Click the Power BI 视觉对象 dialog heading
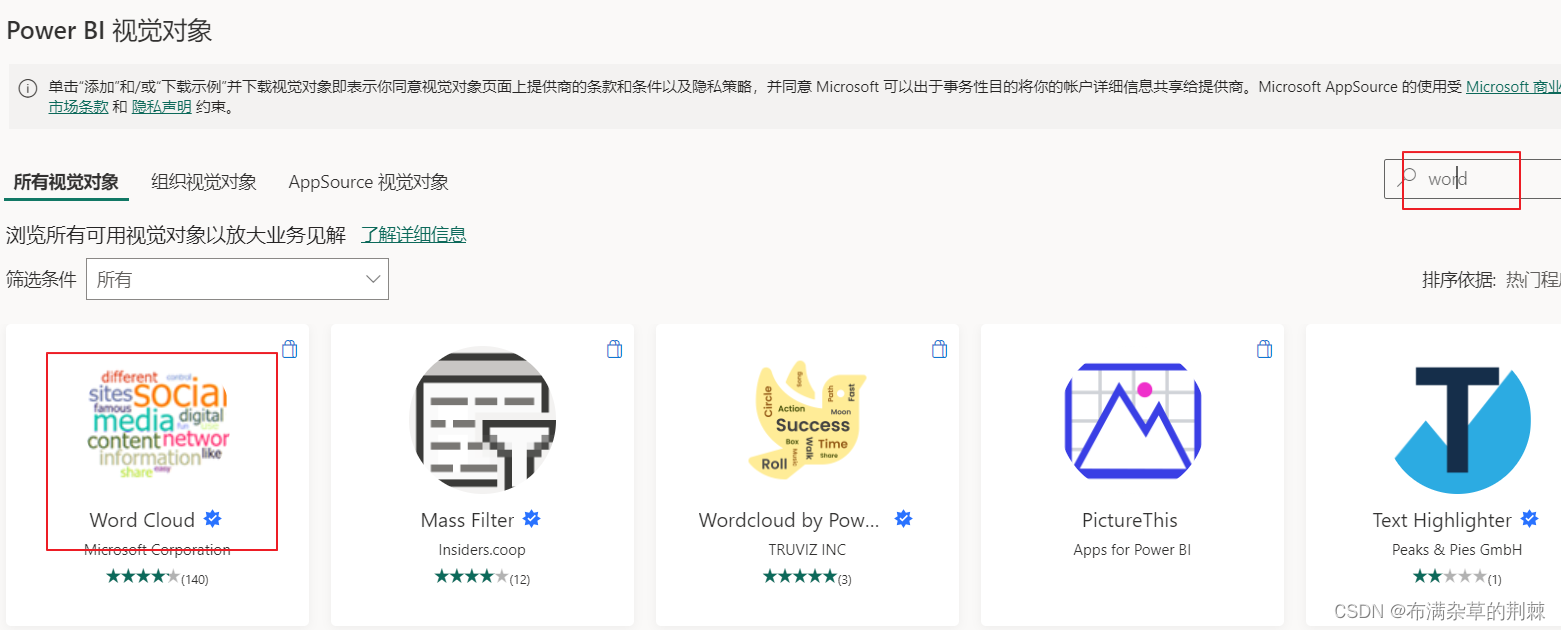Viewport: 1561px width, 630px height. coord(109,31)
